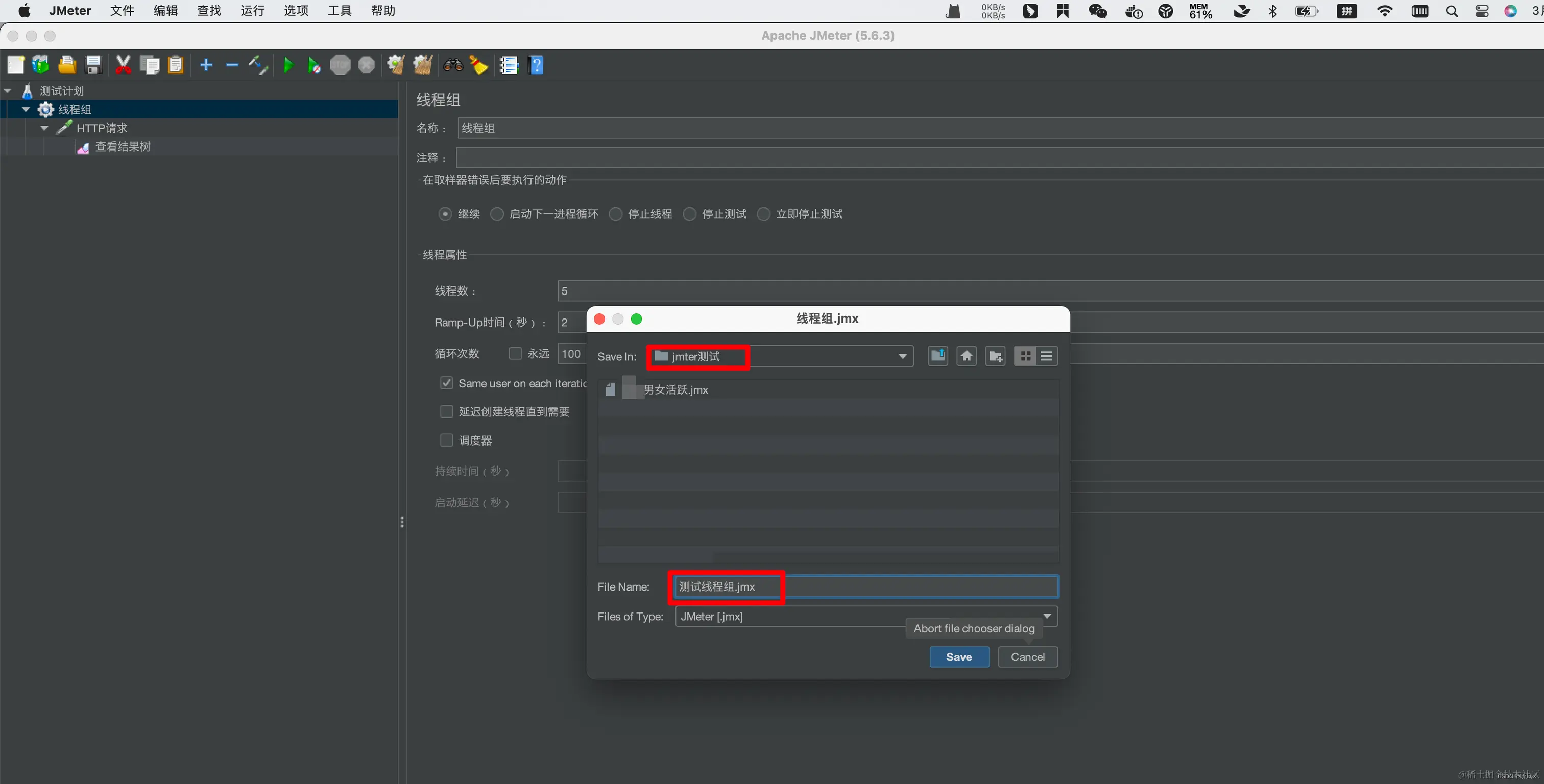Switch file chooser to list details view
Viewport: 1544px width, 784px height.
point(1047,356)
